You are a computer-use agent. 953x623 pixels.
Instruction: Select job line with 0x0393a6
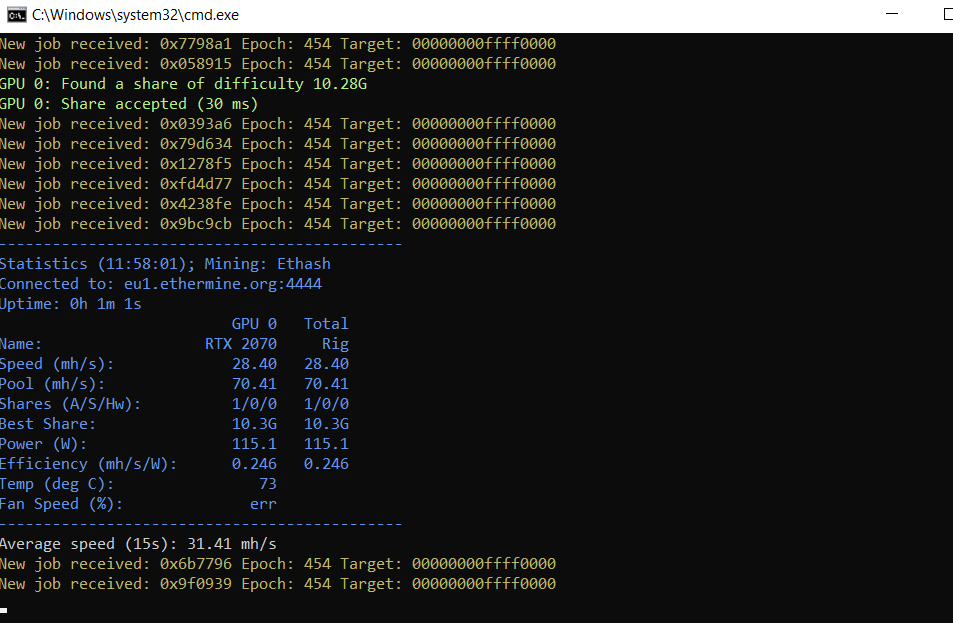coord(278,124)
